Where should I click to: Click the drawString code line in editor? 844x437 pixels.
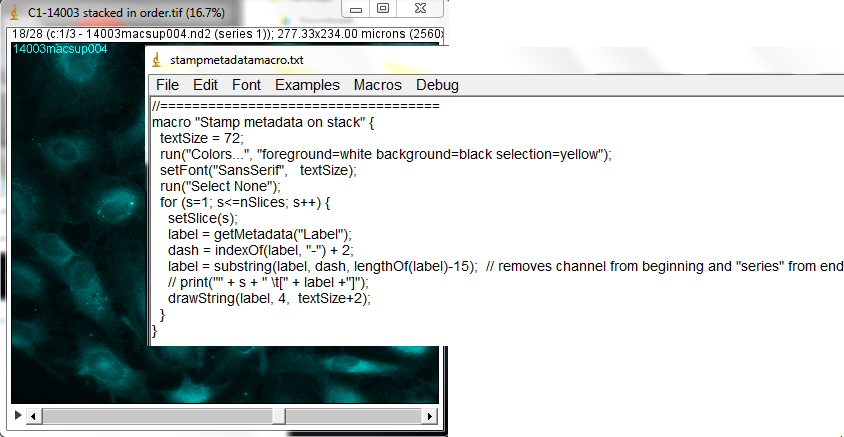click(269, 298)
